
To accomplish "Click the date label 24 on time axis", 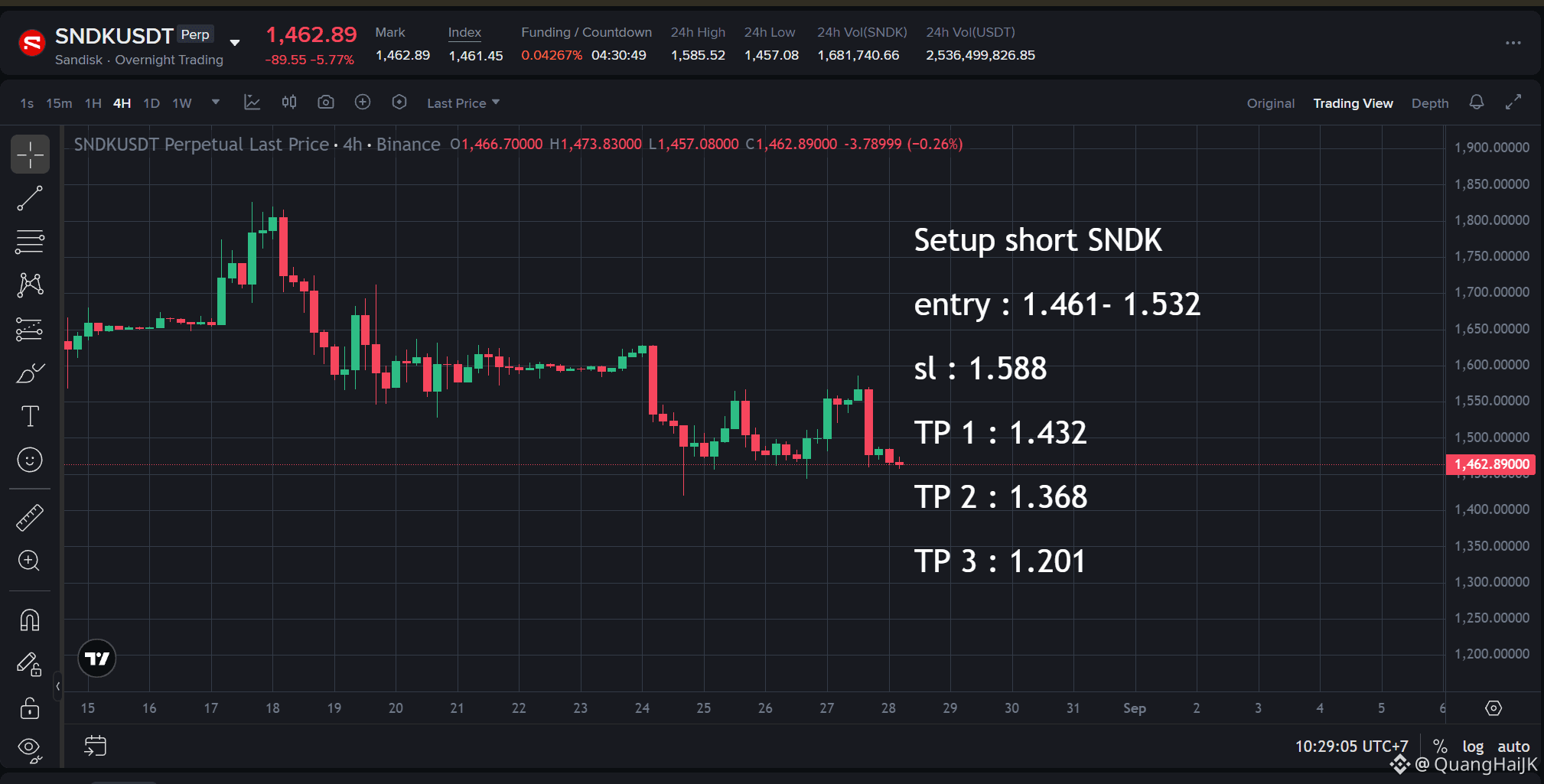I will (x=642, y=708).
